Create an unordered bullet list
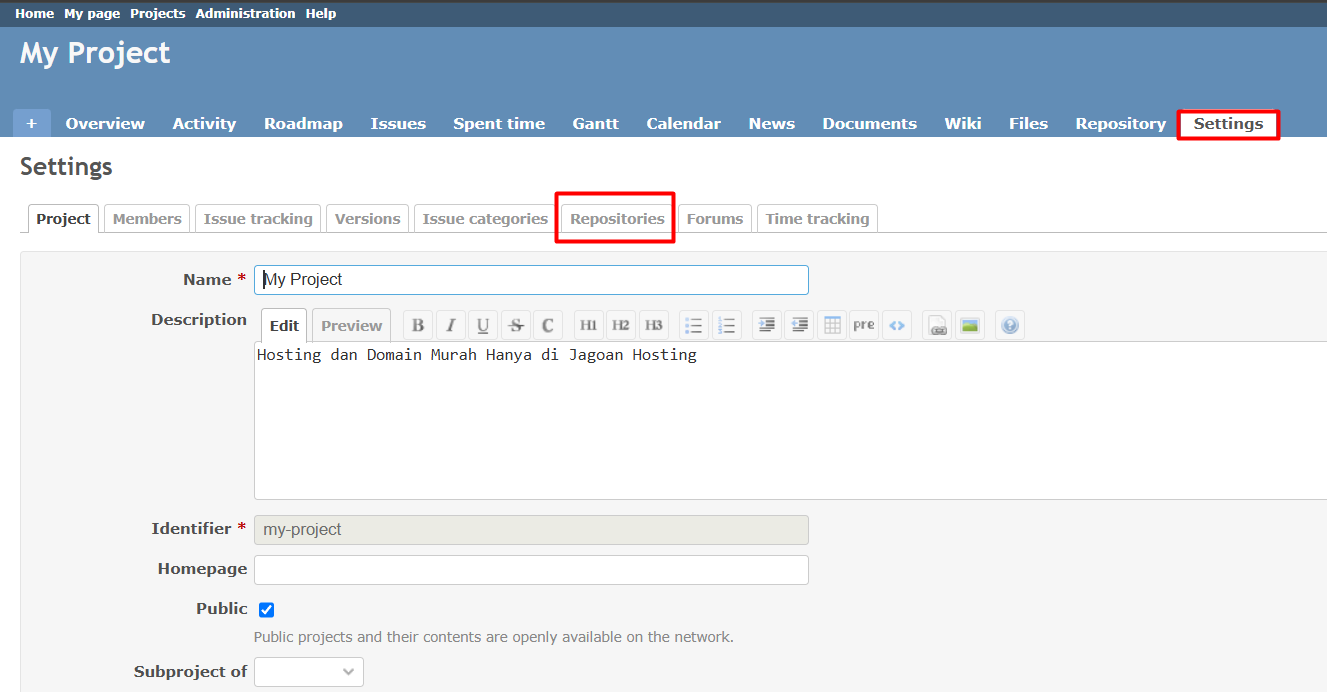The image size is (1327, 692). click(693, 324)
